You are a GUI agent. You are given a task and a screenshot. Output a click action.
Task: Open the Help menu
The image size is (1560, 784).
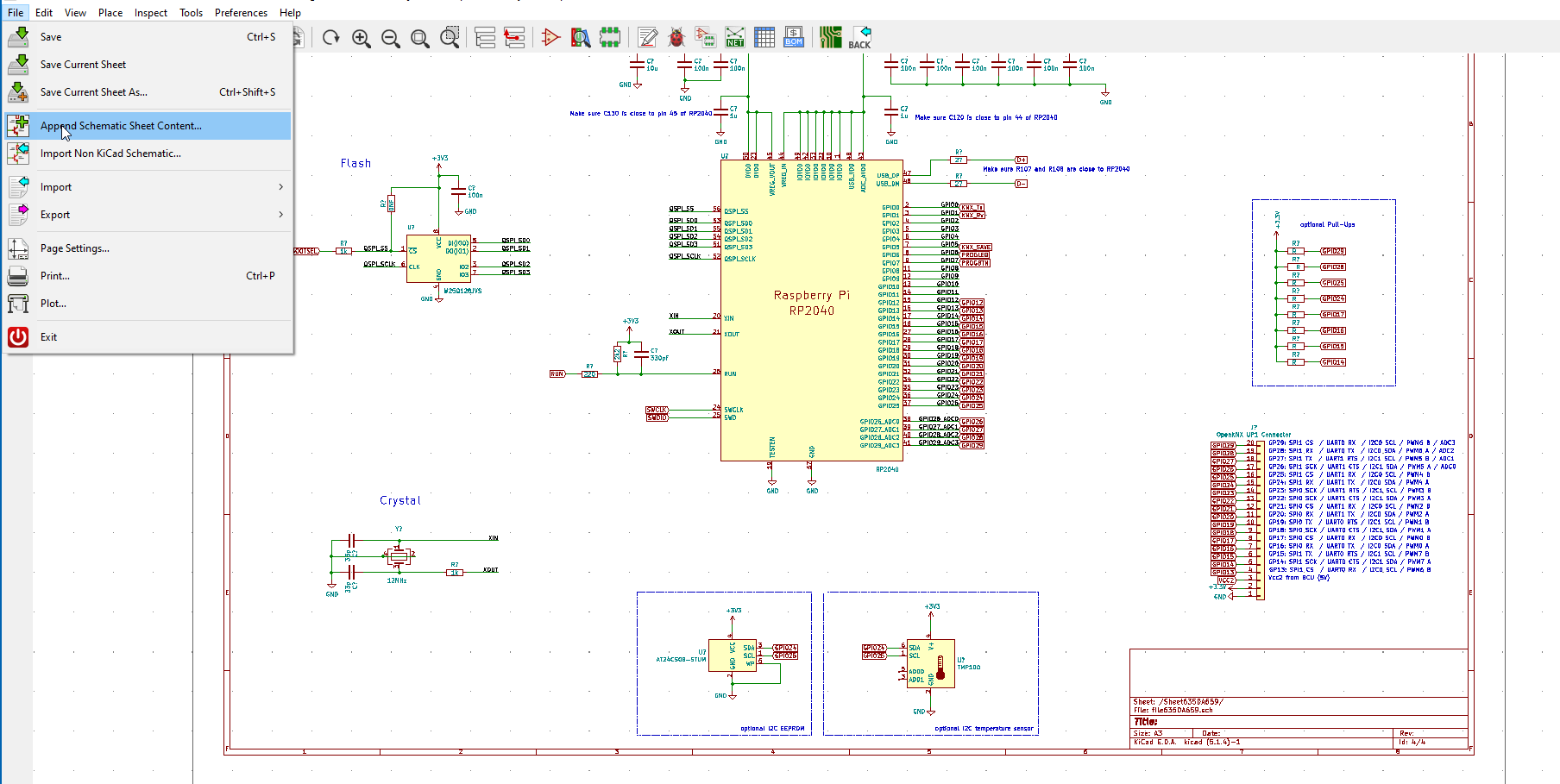coord(290,12)
